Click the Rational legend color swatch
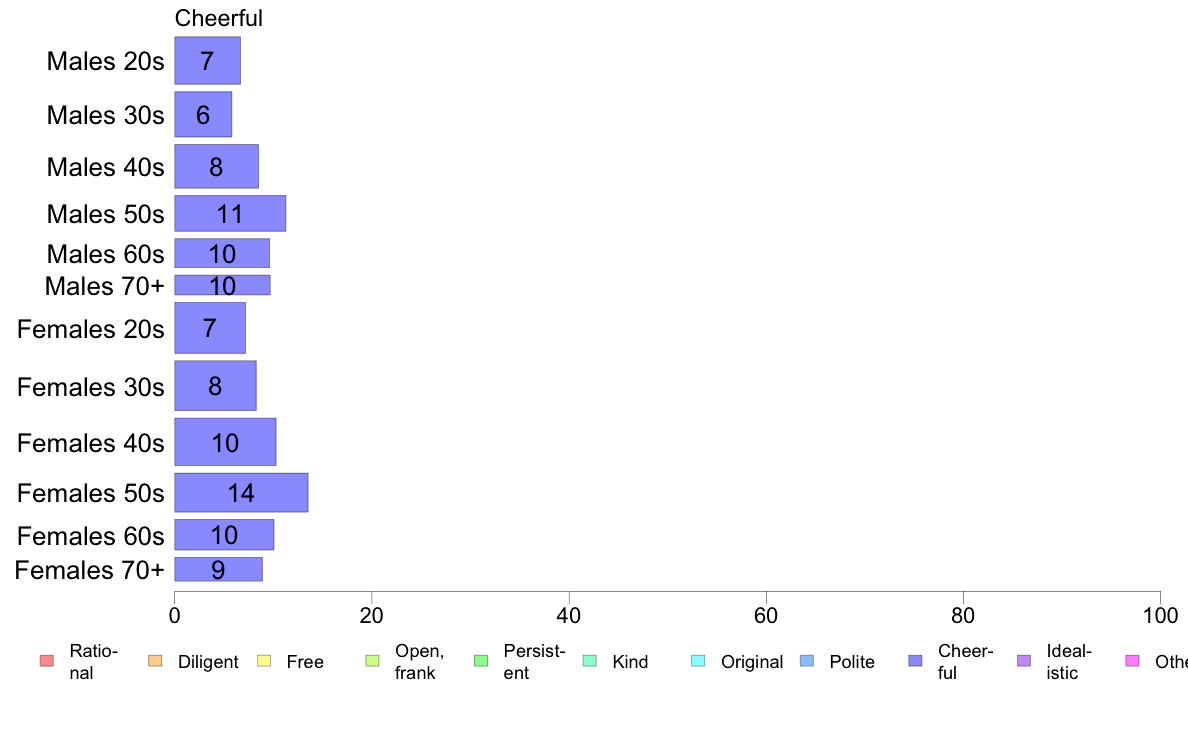 click(47, 661)
